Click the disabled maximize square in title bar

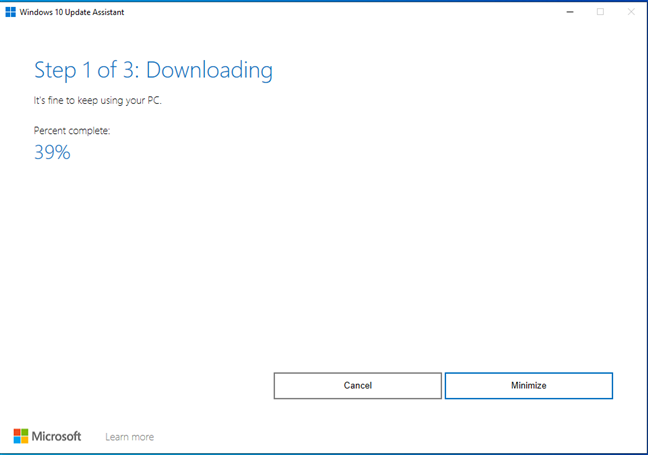pyautogui.click(x=600, y=12)
